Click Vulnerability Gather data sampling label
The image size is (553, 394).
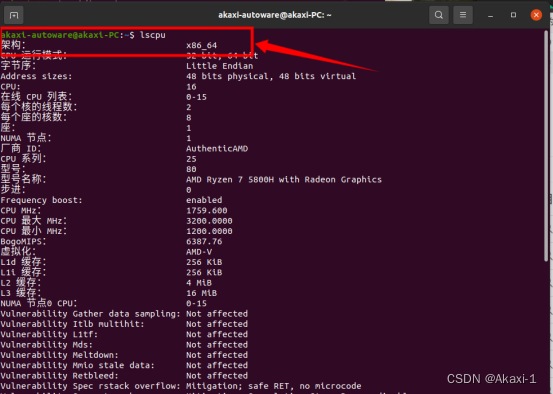(x=90, y=314)
